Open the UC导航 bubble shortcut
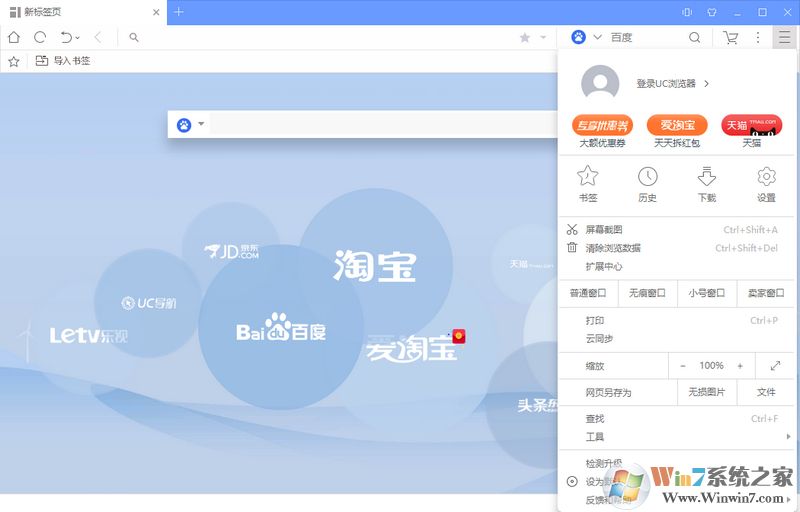The width and height of the screenshot is (800, 512). 148,303
